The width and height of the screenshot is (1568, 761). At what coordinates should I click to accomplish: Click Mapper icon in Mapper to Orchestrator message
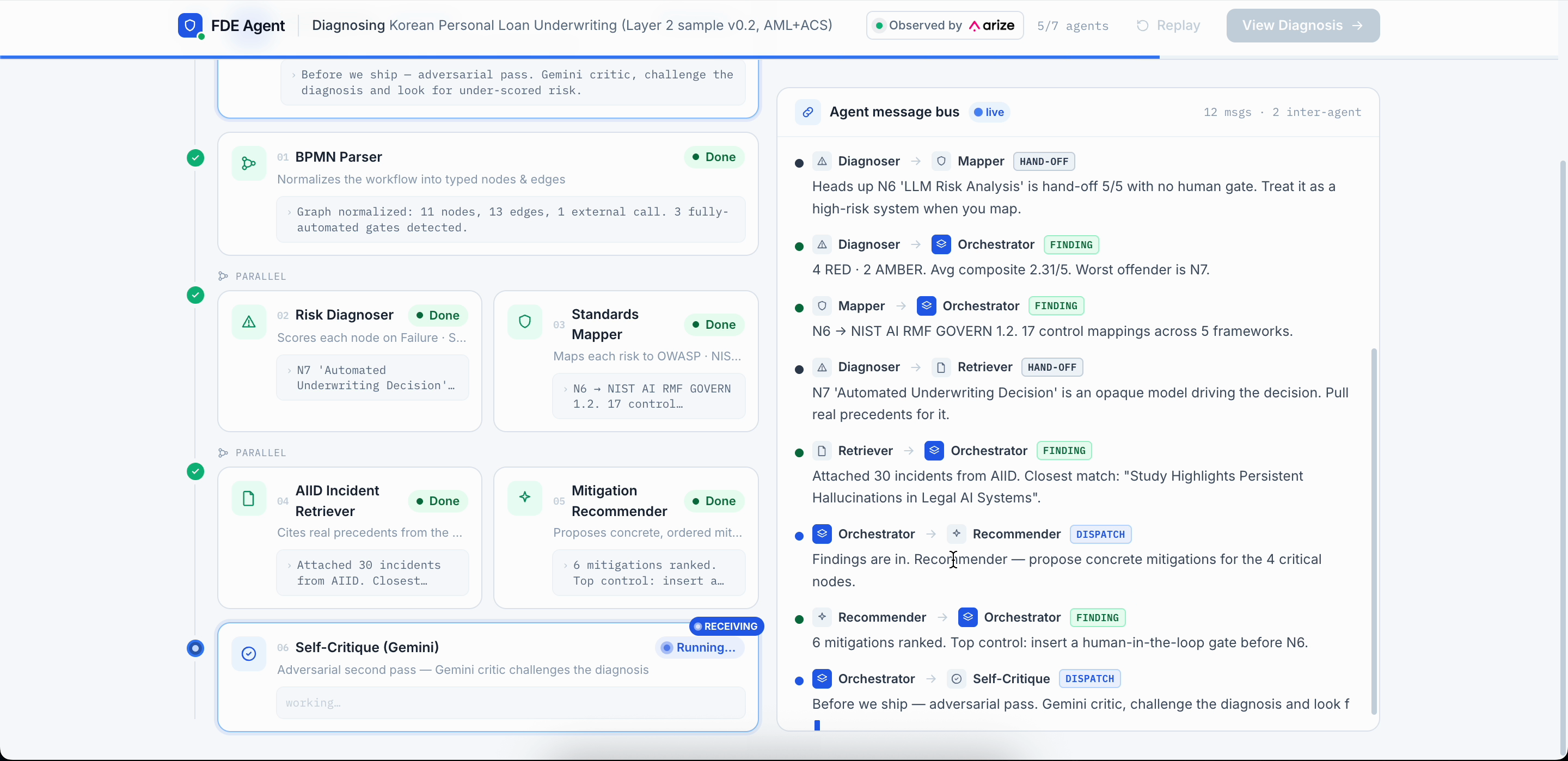coord(822,305)
